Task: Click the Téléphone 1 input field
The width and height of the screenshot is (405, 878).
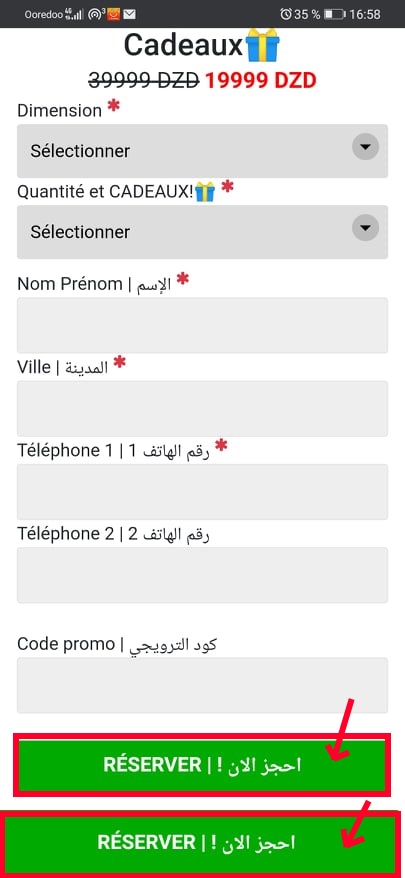Action: (202, 492)
